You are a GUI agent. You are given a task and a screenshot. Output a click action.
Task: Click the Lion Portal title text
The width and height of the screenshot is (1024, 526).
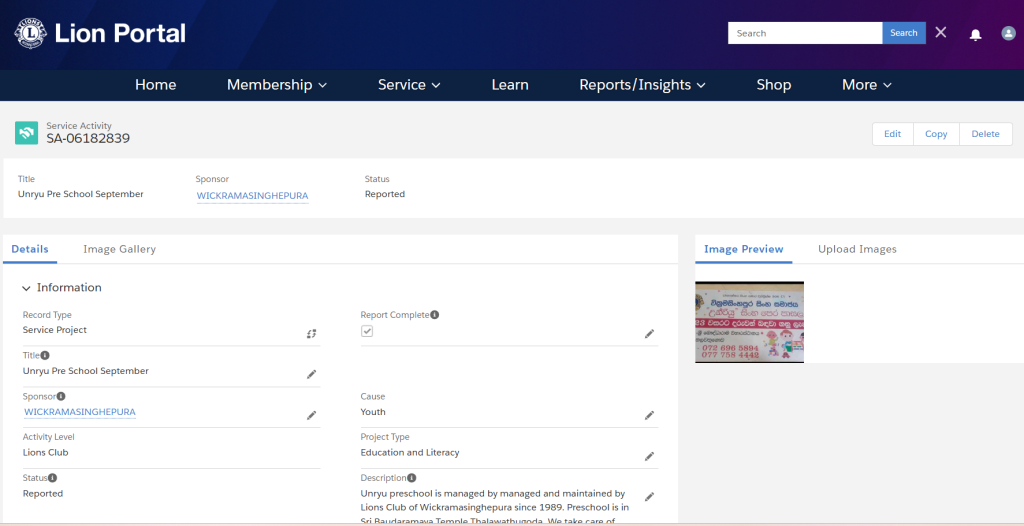pos(120,33)
